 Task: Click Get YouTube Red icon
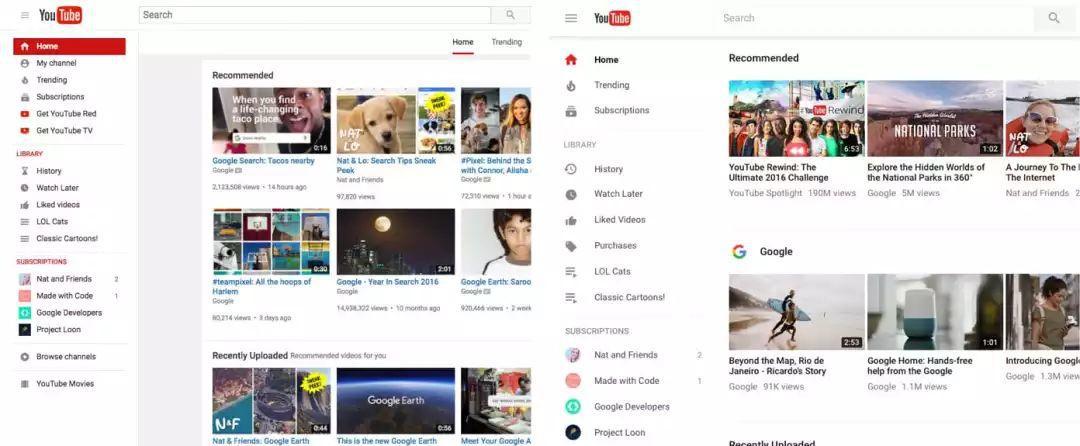tap(25, 114)
